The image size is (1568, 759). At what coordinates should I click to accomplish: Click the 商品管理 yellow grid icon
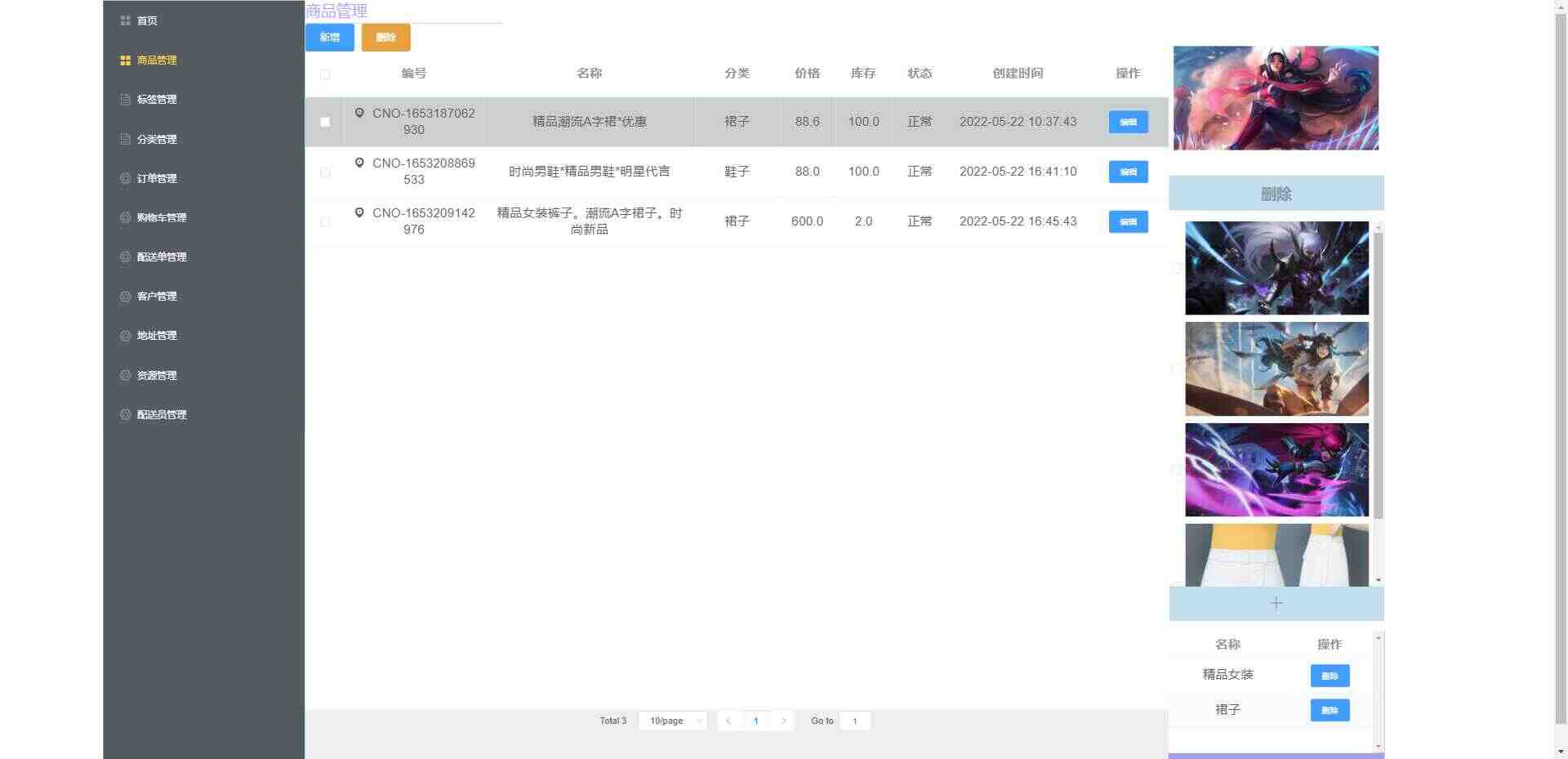[x=125, y=60]
